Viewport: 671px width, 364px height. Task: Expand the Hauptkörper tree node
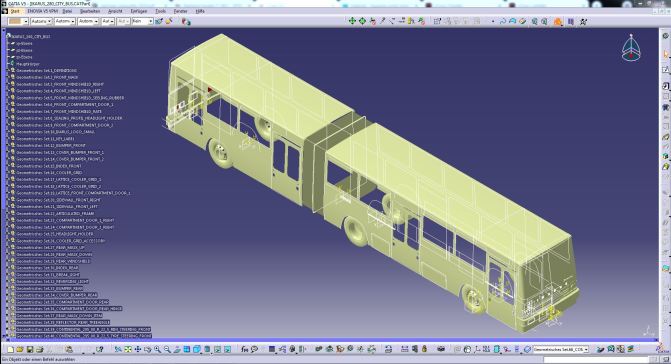click(8, 64)
